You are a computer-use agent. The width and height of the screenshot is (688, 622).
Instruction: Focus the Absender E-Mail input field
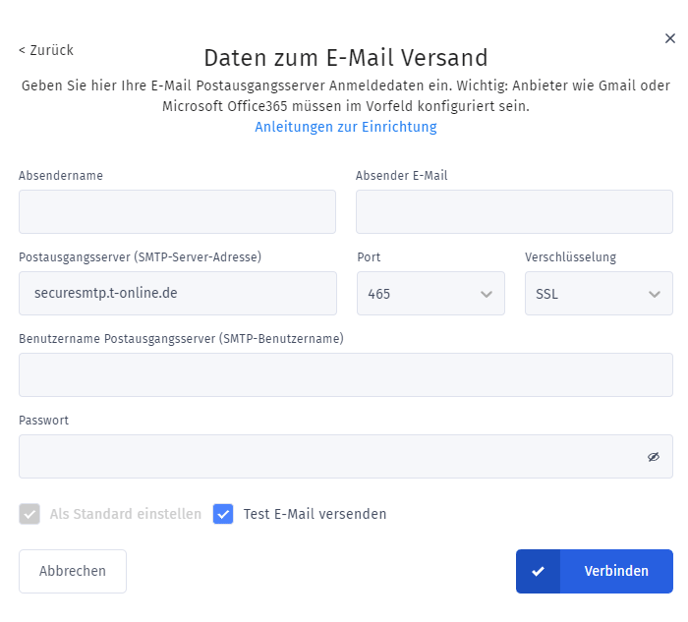point(514,212)
